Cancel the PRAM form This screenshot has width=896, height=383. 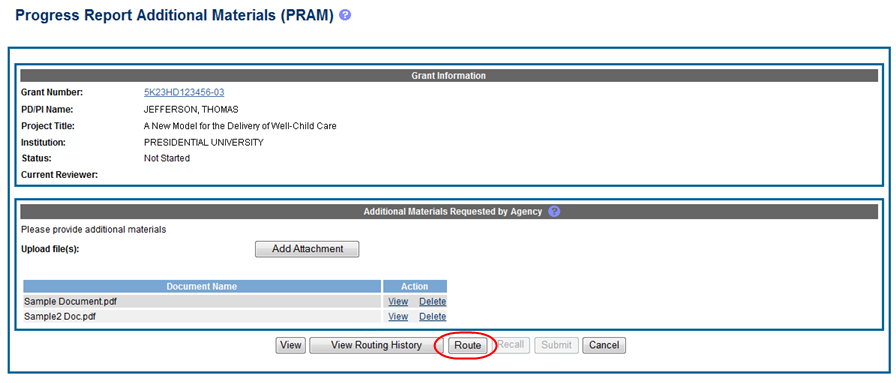pyautogui.click(x=604, y=345)
